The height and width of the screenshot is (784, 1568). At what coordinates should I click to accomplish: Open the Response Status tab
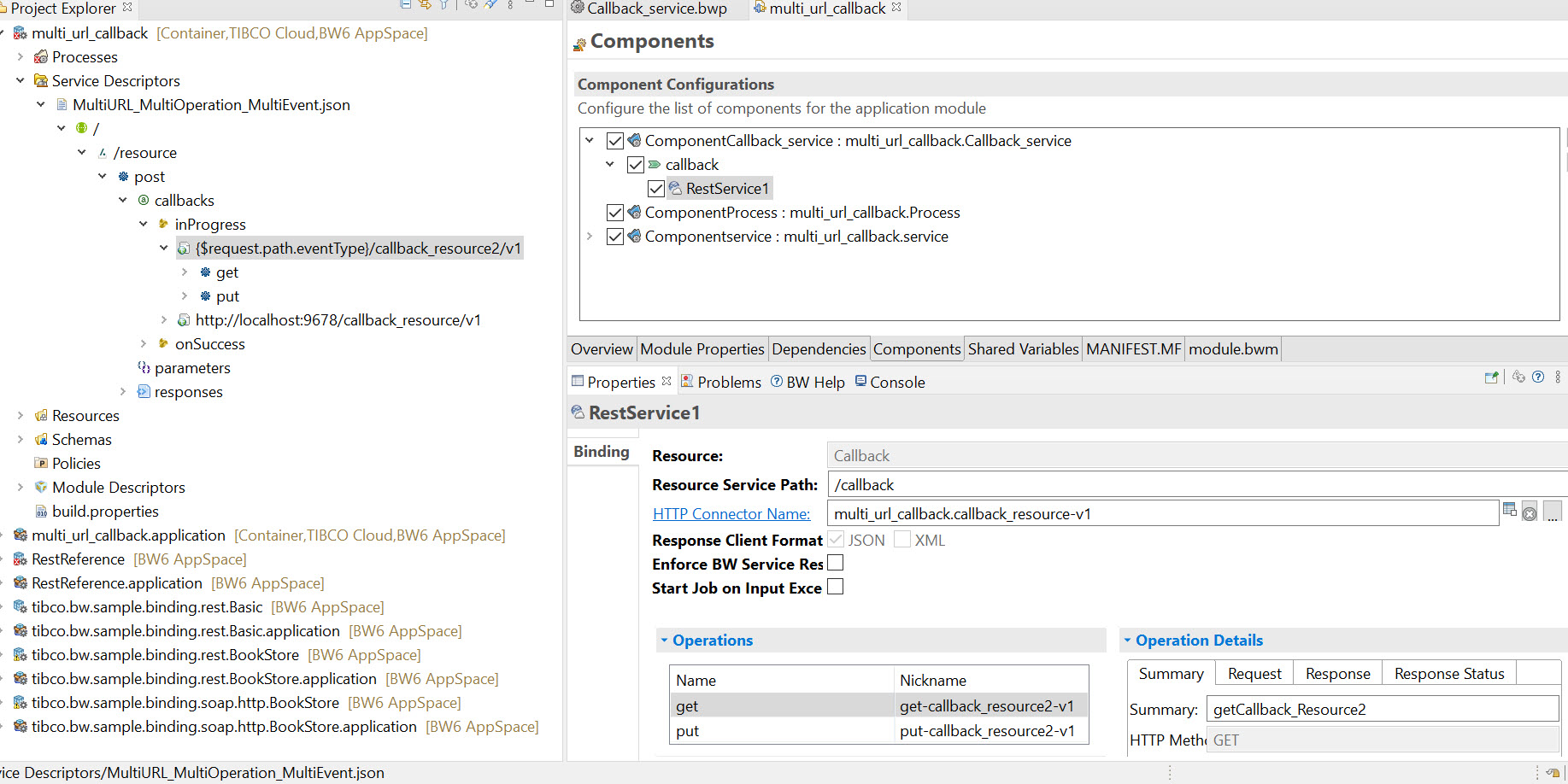pyautogui.click(x=1448, y=674)
